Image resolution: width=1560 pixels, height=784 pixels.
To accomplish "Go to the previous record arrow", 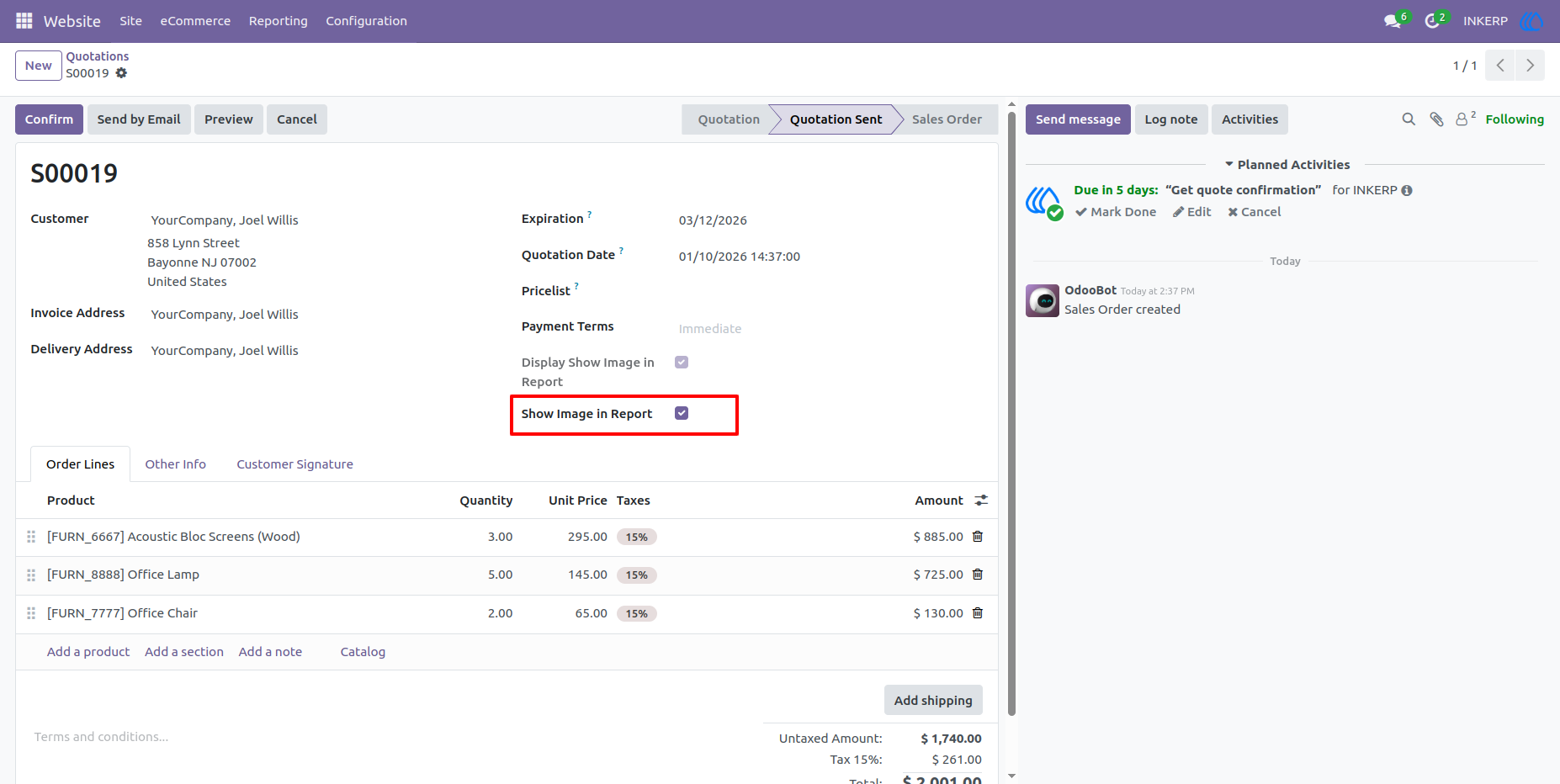I will click(1499, 66).
